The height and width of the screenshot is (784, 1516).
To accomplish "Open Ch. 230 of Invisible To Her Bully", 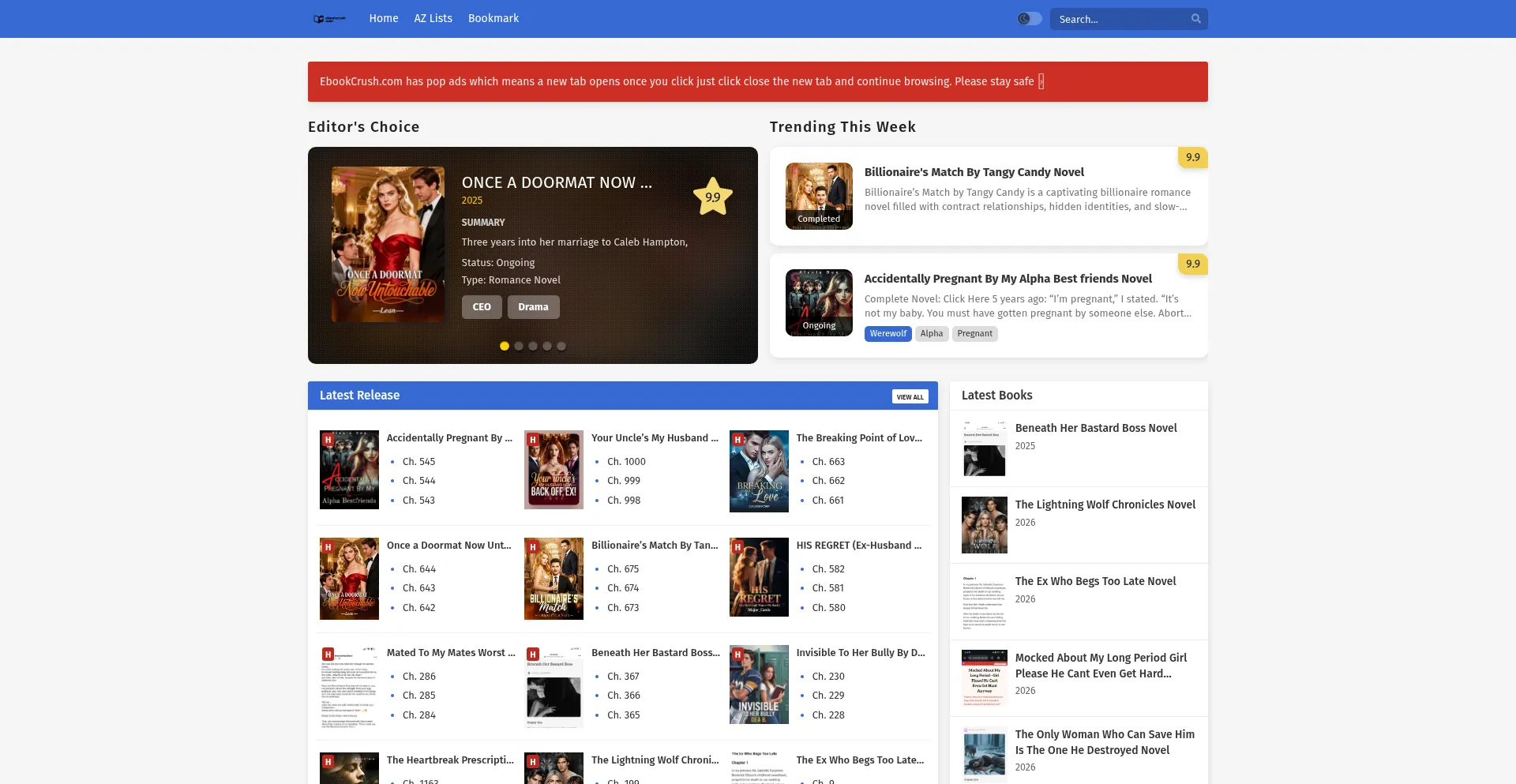I will coord(828,677).
